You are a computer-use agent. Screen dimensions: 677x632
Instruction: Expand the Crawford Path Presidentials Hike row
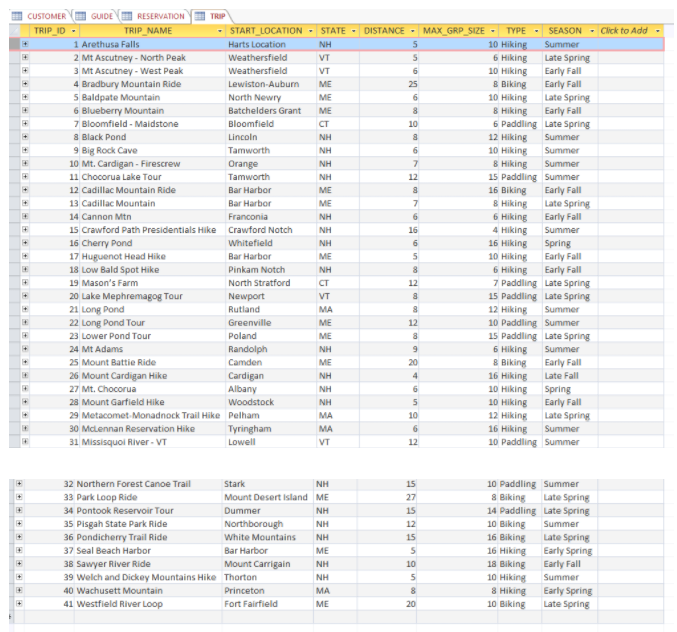(25, 230)
